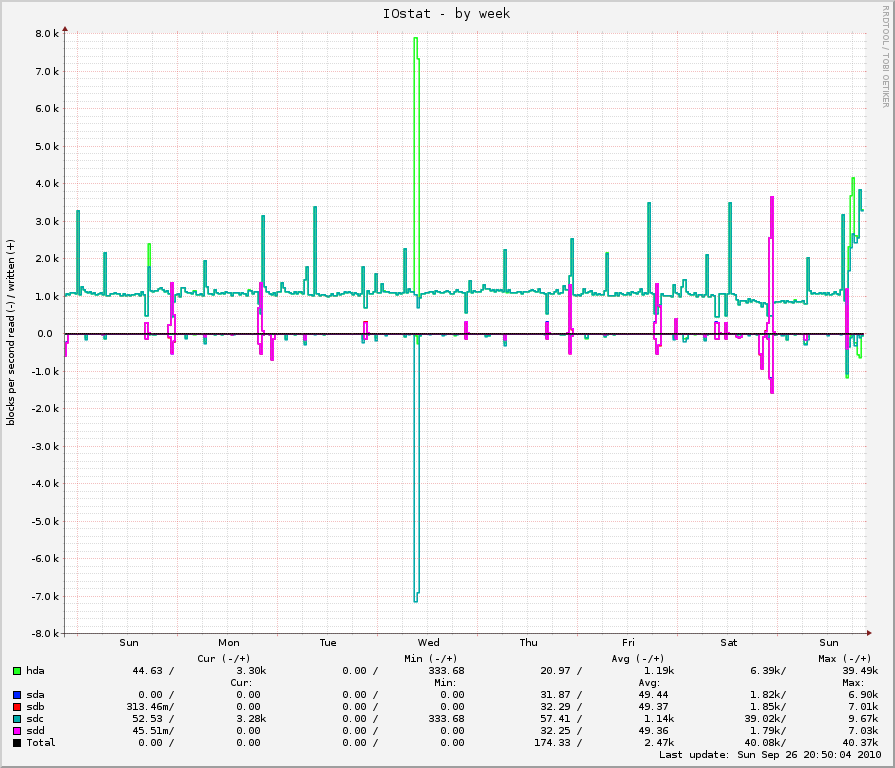The image size is (895, 768).
Task: Click Total average read value '174.33'
Action: [553, 743]
